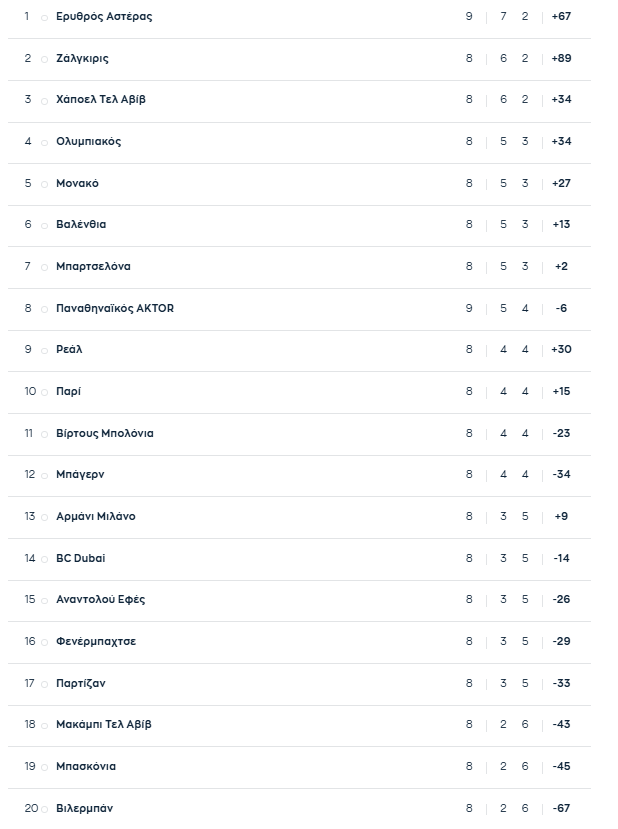Image resolution: width=618 pixels, height=829 pixels.
Task: Open the Βίρτους Μπολόνια team page
Action: tap(104, 434)
